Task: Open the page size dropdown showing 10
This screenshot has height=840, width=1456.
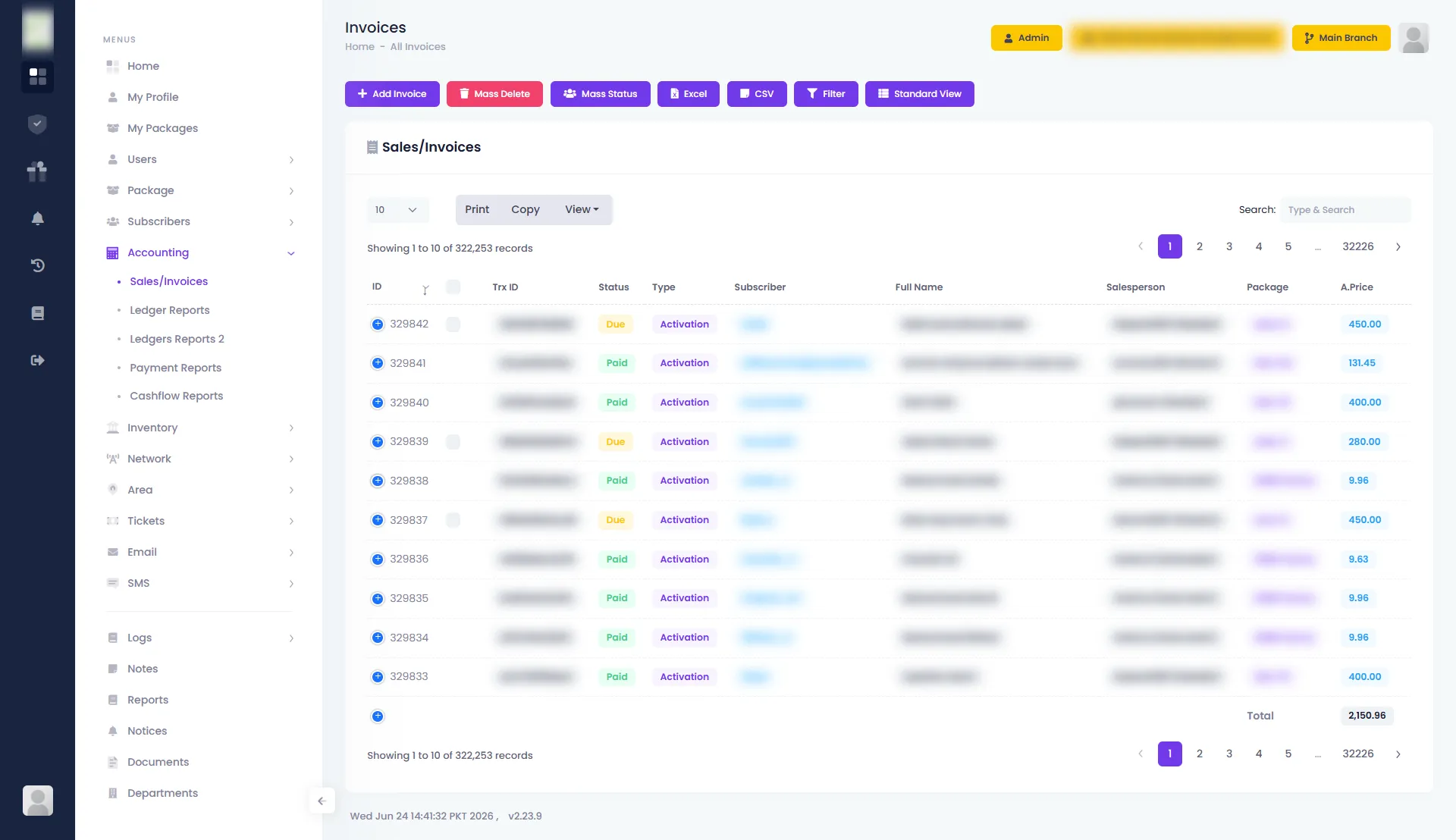Action: click(x=397, y=210)
